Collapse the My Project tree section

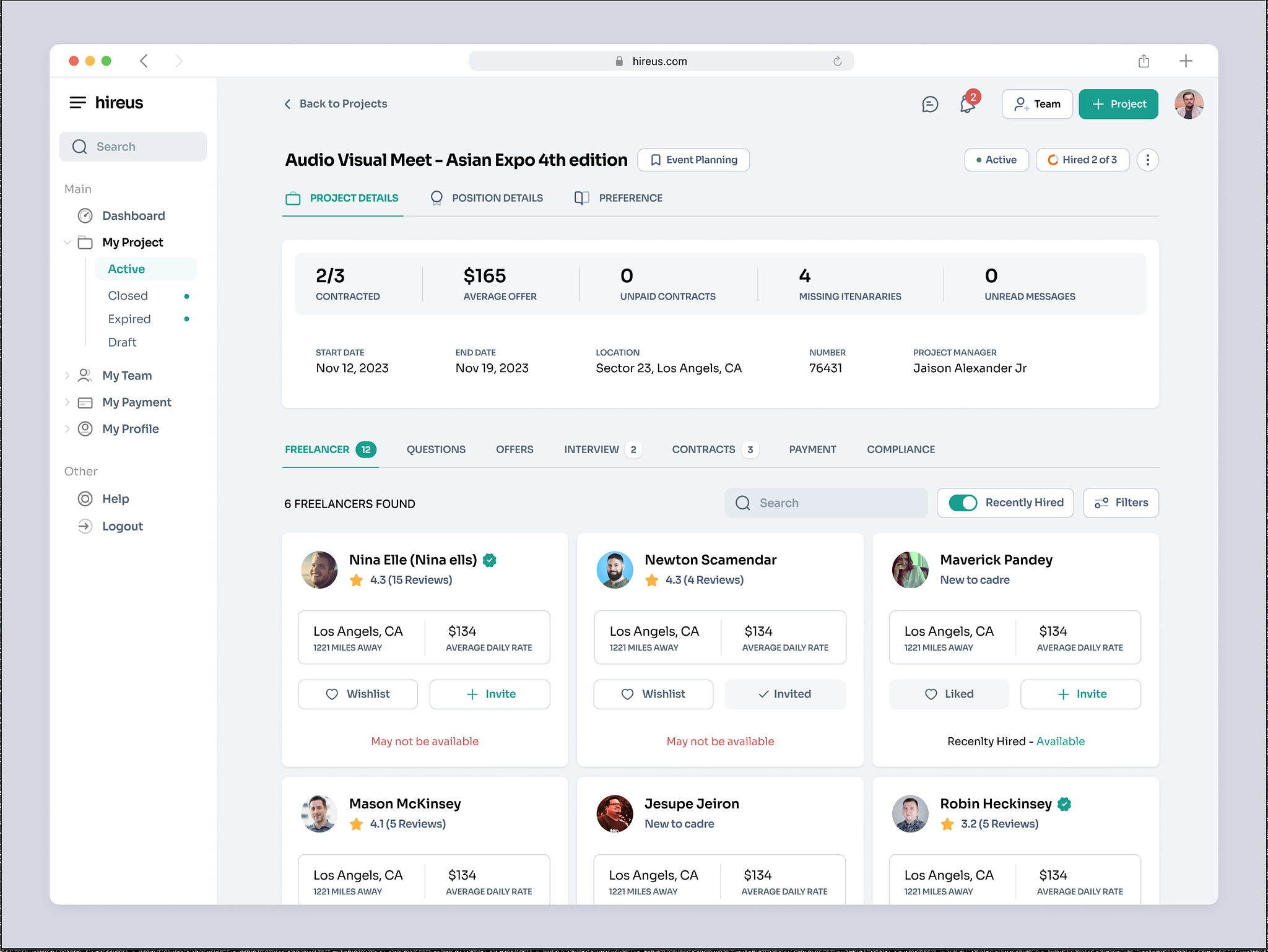pyautogui.click(x=67, y=243)
